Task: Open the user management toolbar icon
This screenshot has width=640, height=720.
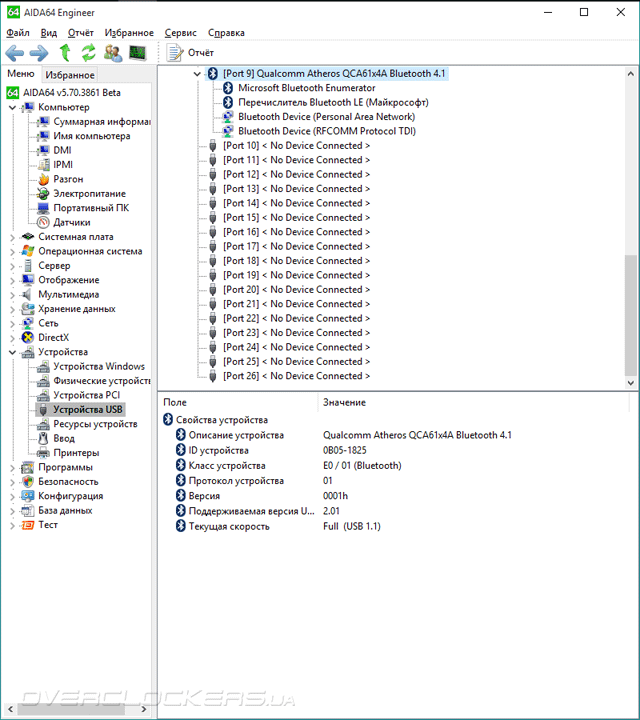Action: click(112, 53)
